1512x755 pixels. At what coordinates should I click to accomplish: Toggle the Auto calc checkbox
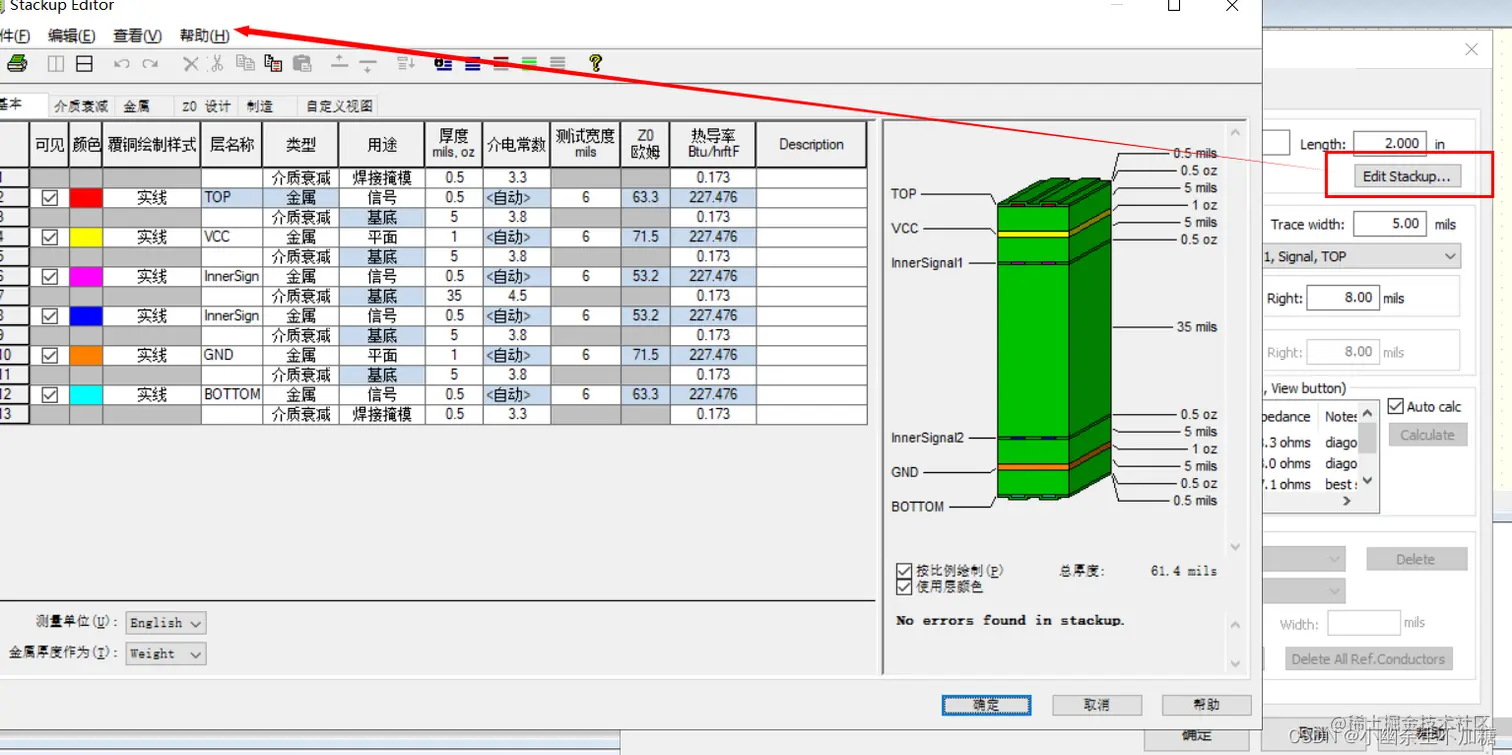pyautogui.click(x=1396, y=406)
